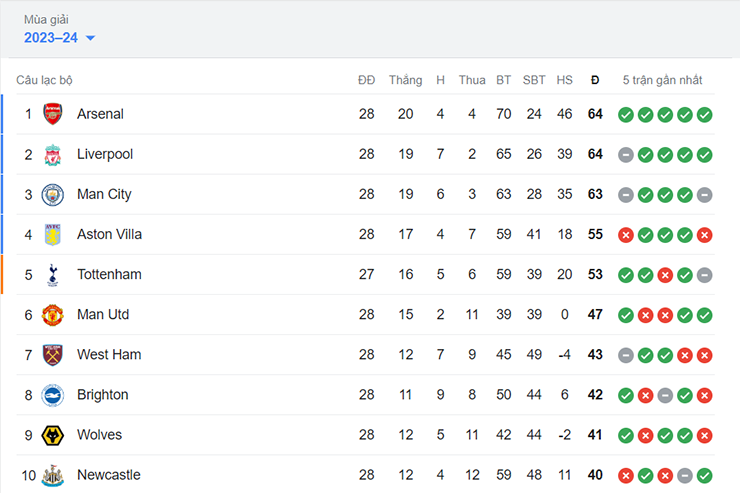740x493 pixels.
Task: Click Liverpool's first grey draw icon
Action: [x=625, y=154]
